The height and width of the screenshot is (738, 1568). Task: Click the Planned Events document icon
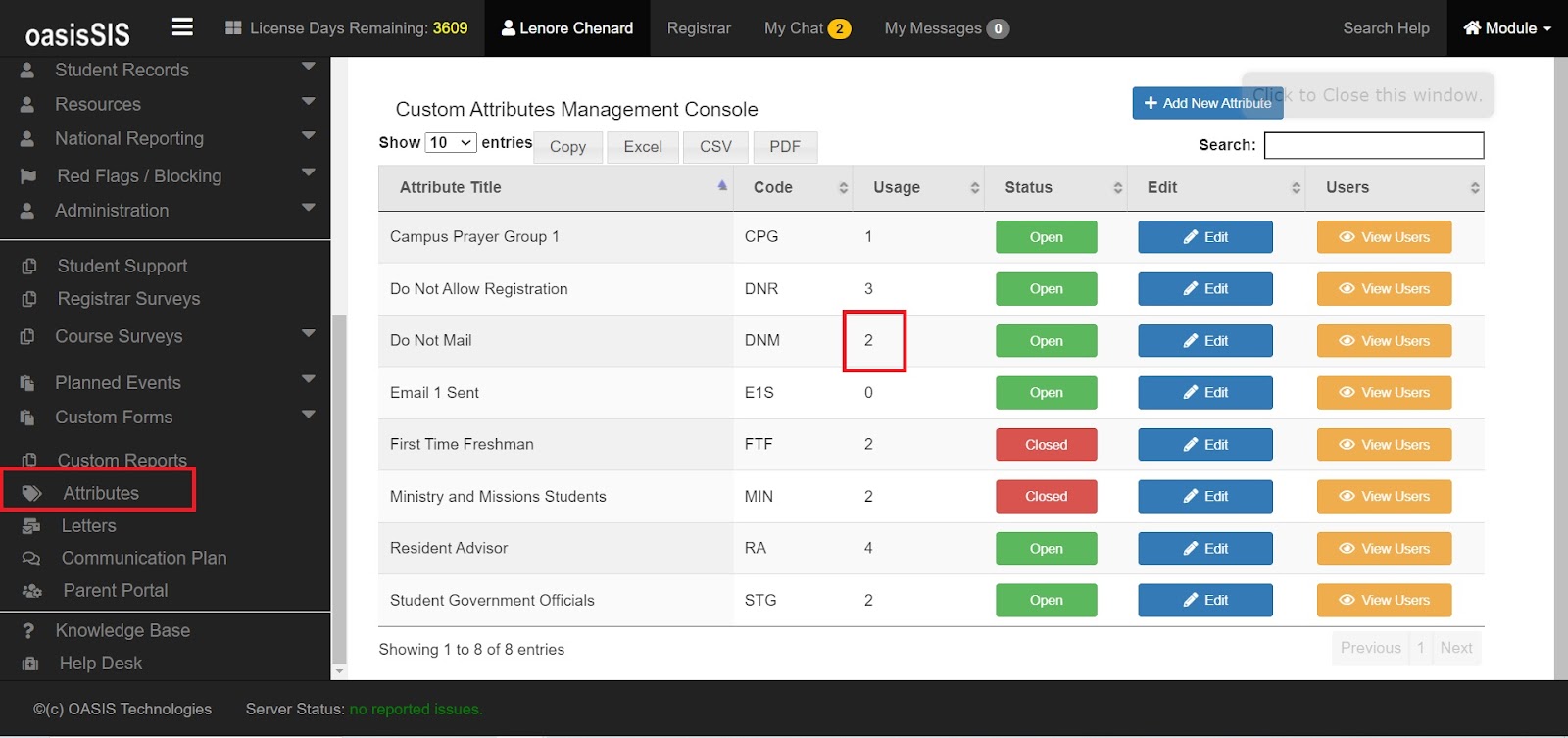click(27, 383)
